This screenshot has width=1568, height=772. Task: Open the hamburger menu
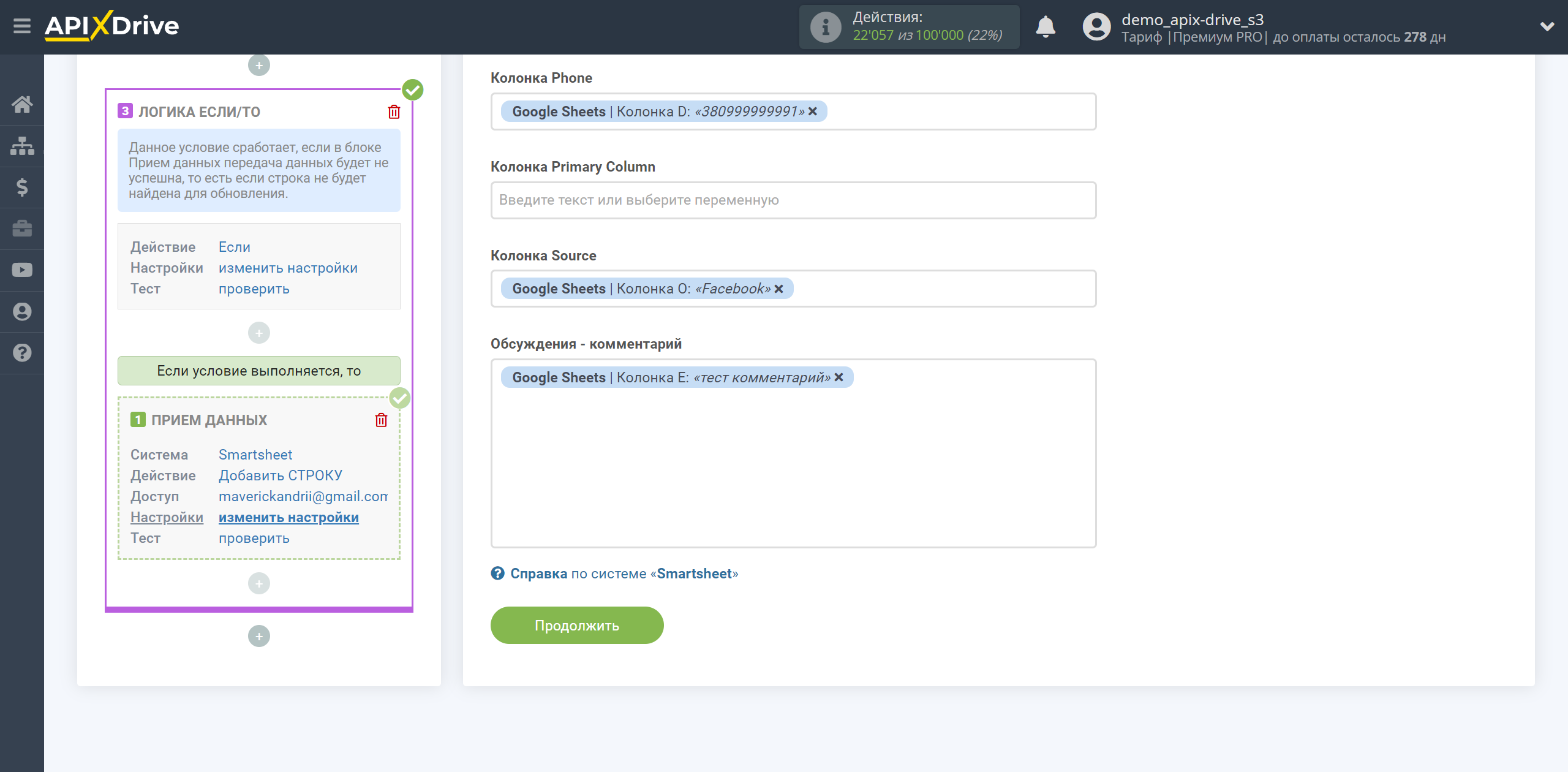point(22,26)
